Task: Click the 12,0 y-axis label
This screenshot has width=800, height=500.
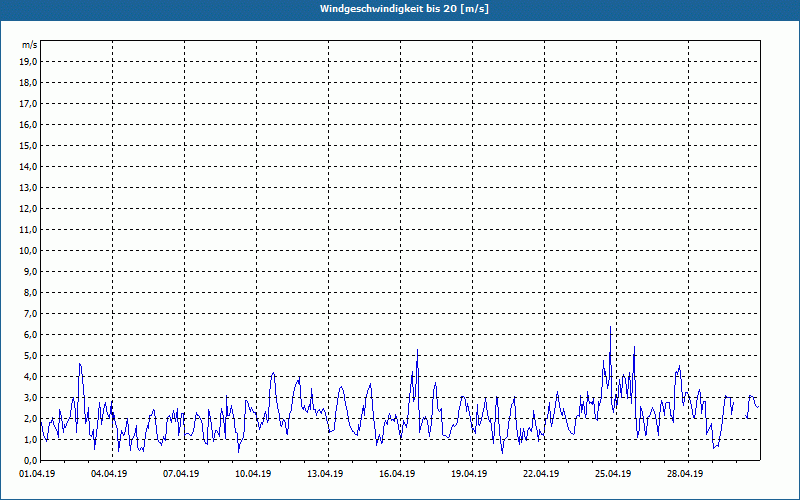Action: (x=28, y=208)
